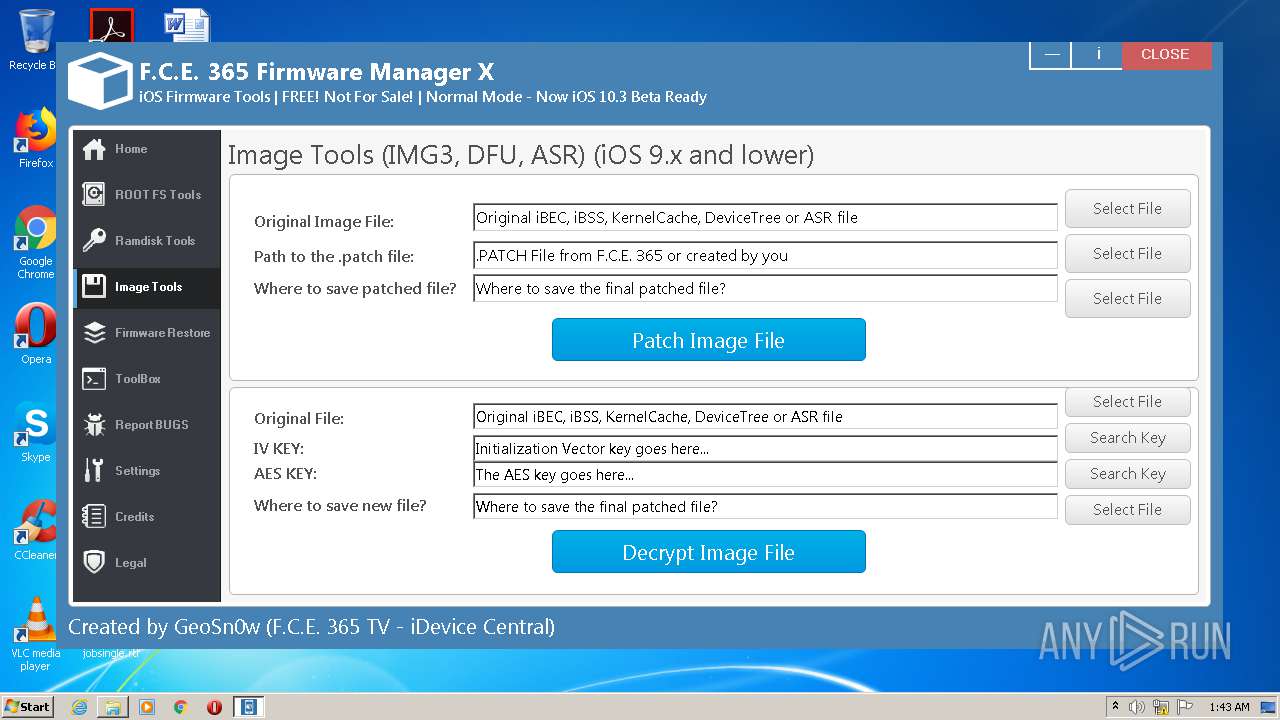Select File for Original Image File
This screenshot has width=1280, height=720.
point(1127,208)
